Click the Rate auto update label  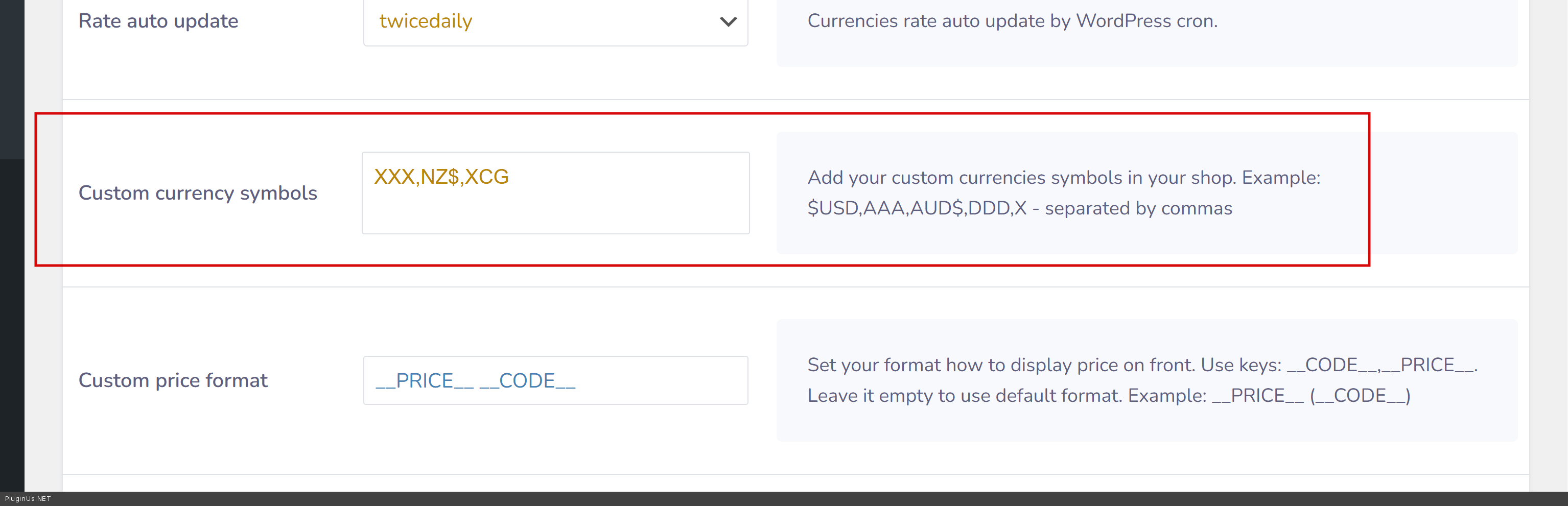click(x=158, y=21)
